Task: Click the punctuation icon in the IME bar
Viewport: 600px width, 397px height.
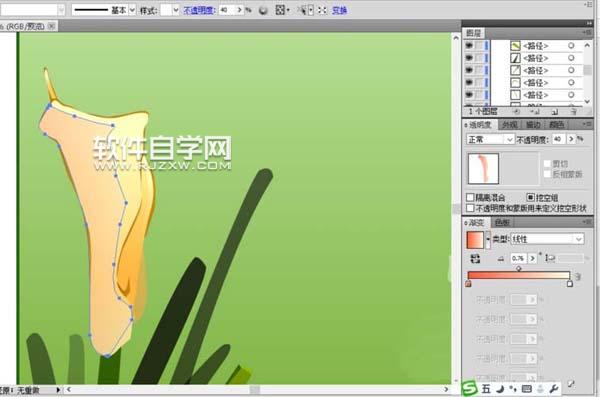Action: (513, 389)
